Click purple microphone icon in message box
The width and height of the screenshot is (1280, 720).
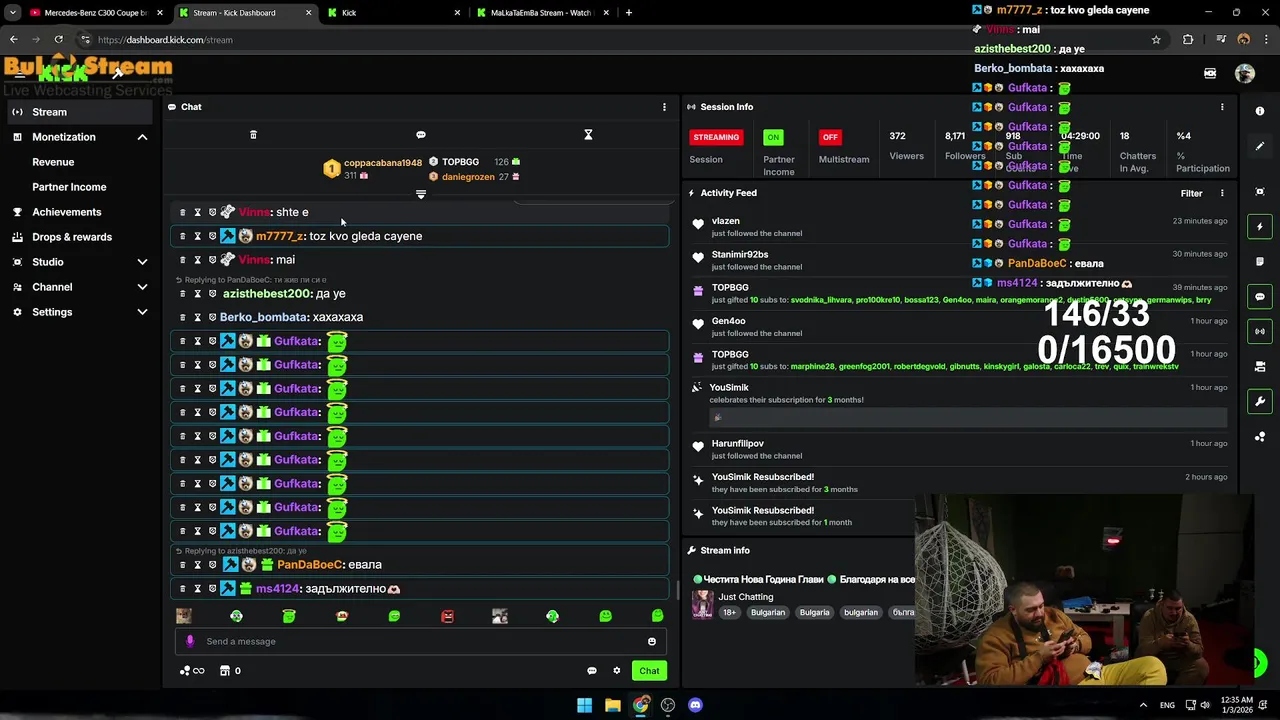pos(190,642)
